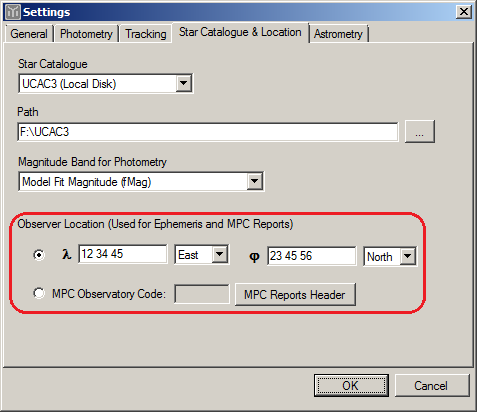Click the Settings window title bar icon
This screenshot has height=412, width=477.
click(13, 12)
